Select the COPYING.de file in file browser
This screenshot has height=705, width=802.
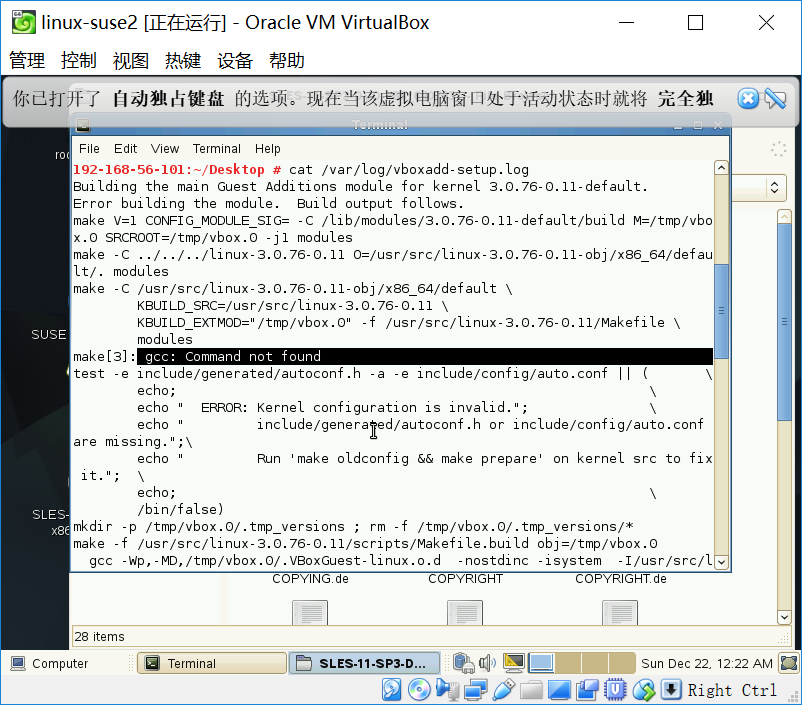point(310,579)
